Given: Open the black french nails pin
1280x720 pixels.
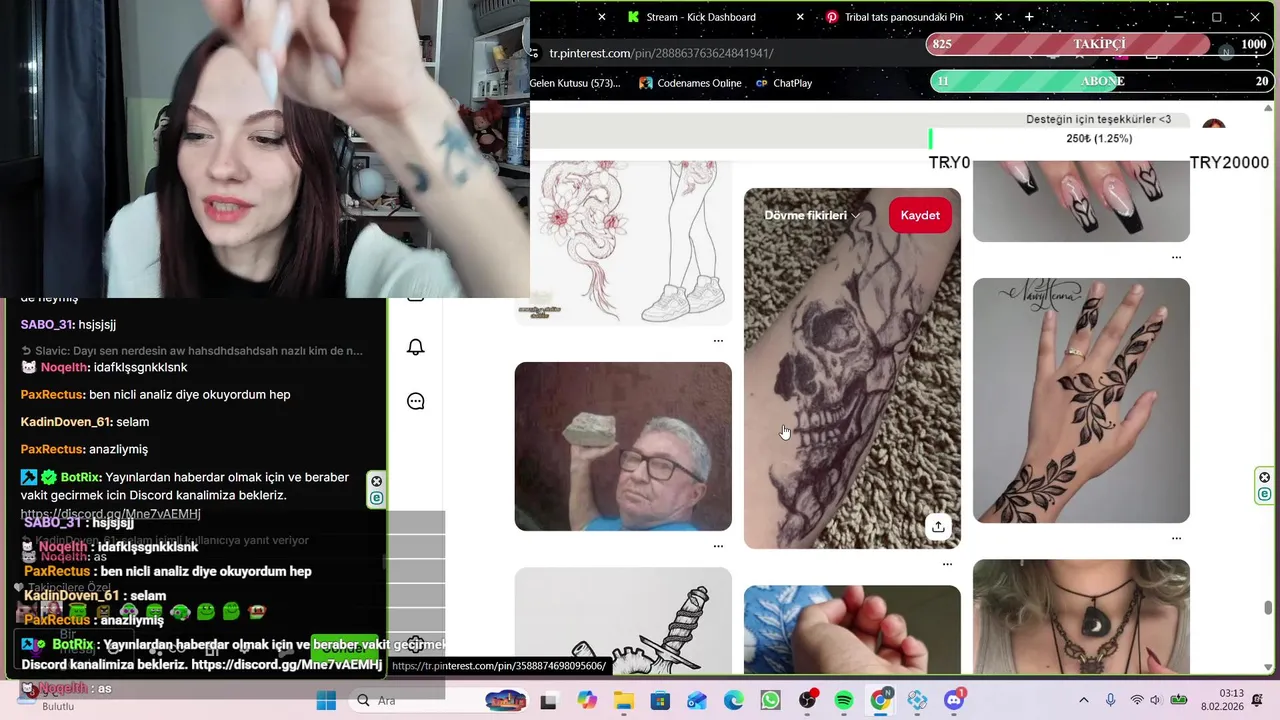Looking at the screenshot, I should (x=1081, y=201).
